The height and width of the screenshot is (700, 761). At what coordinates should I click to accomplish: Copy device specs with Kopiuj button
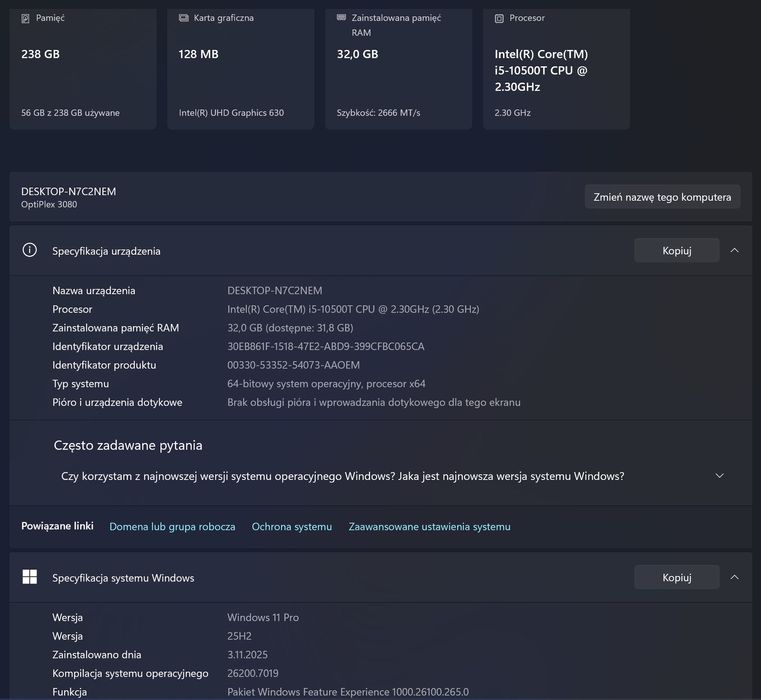(677, 251)
